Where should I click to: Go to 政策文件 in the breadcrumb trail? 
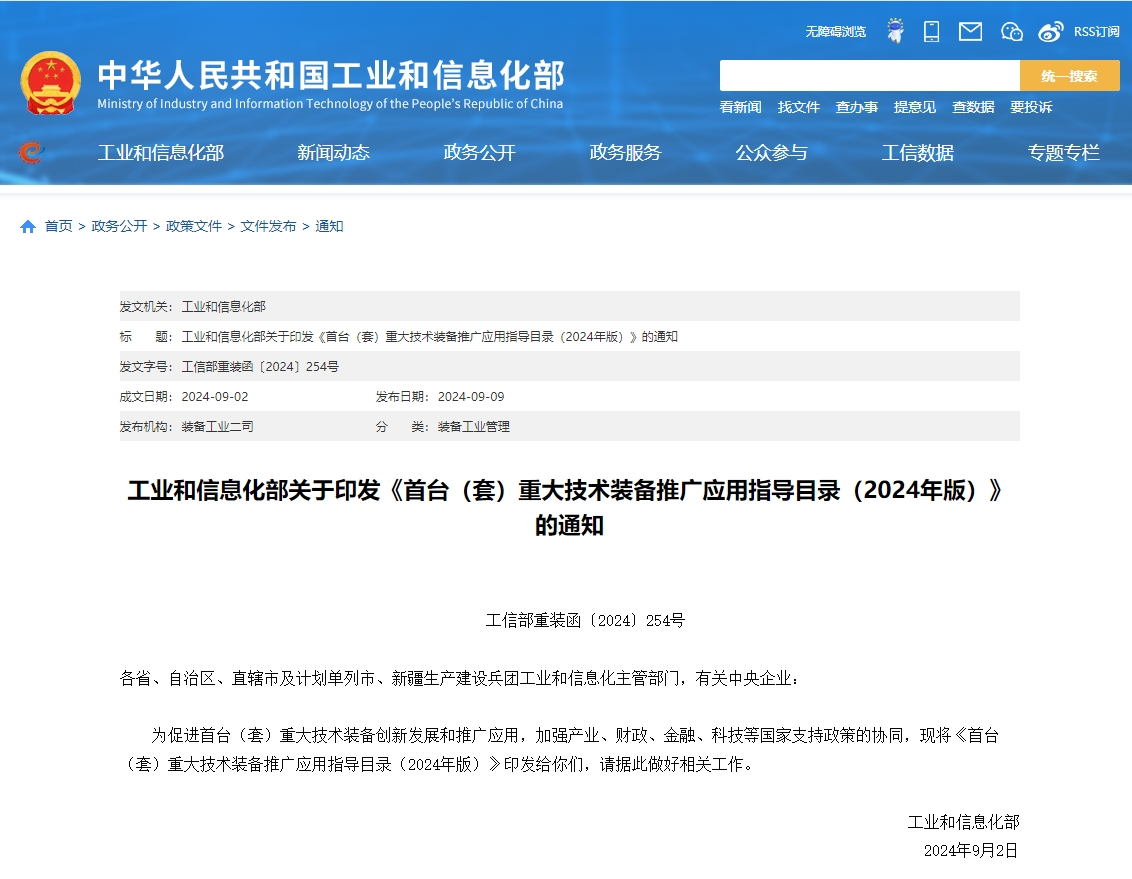point(194,226)
